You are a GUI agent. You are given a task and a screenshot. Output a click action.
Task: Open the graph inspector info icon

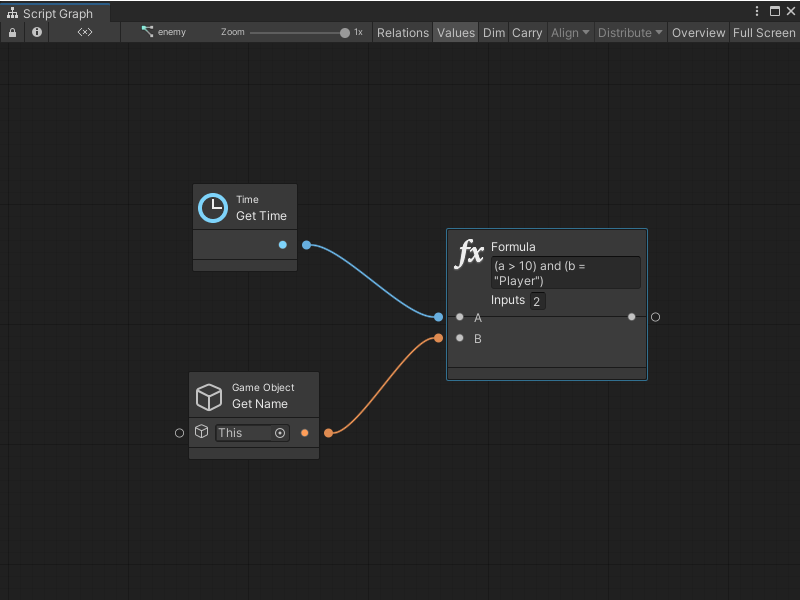(37, 32)
